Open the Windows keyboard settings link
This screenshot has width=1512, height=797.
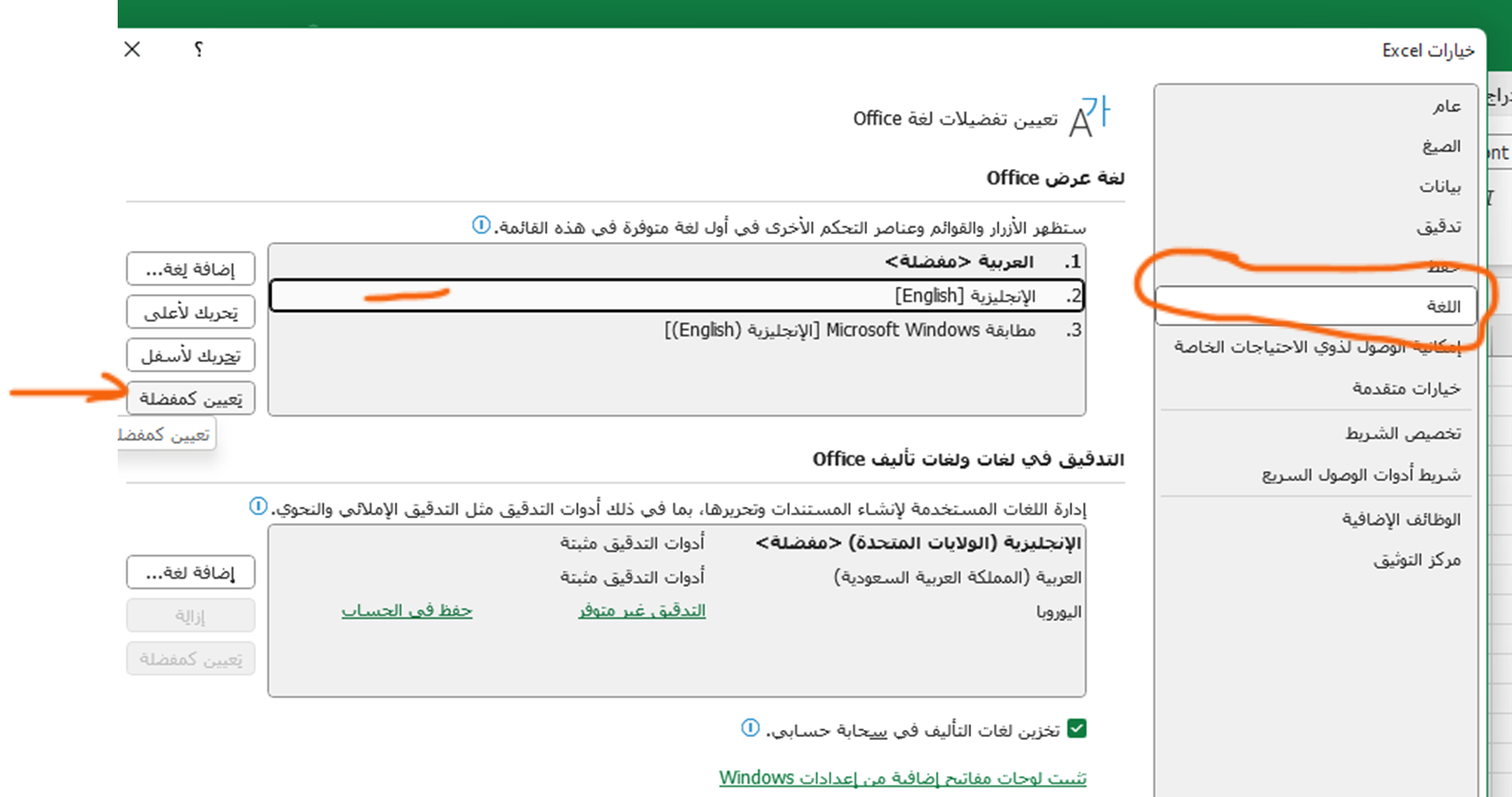pyautogui.click(x=903, y=778)
